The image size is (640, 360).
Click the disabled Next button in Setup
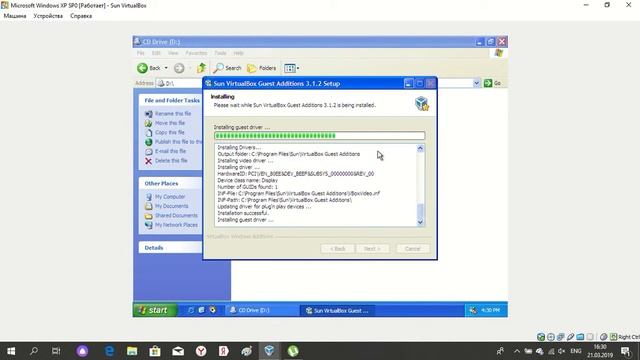point(372,249)
